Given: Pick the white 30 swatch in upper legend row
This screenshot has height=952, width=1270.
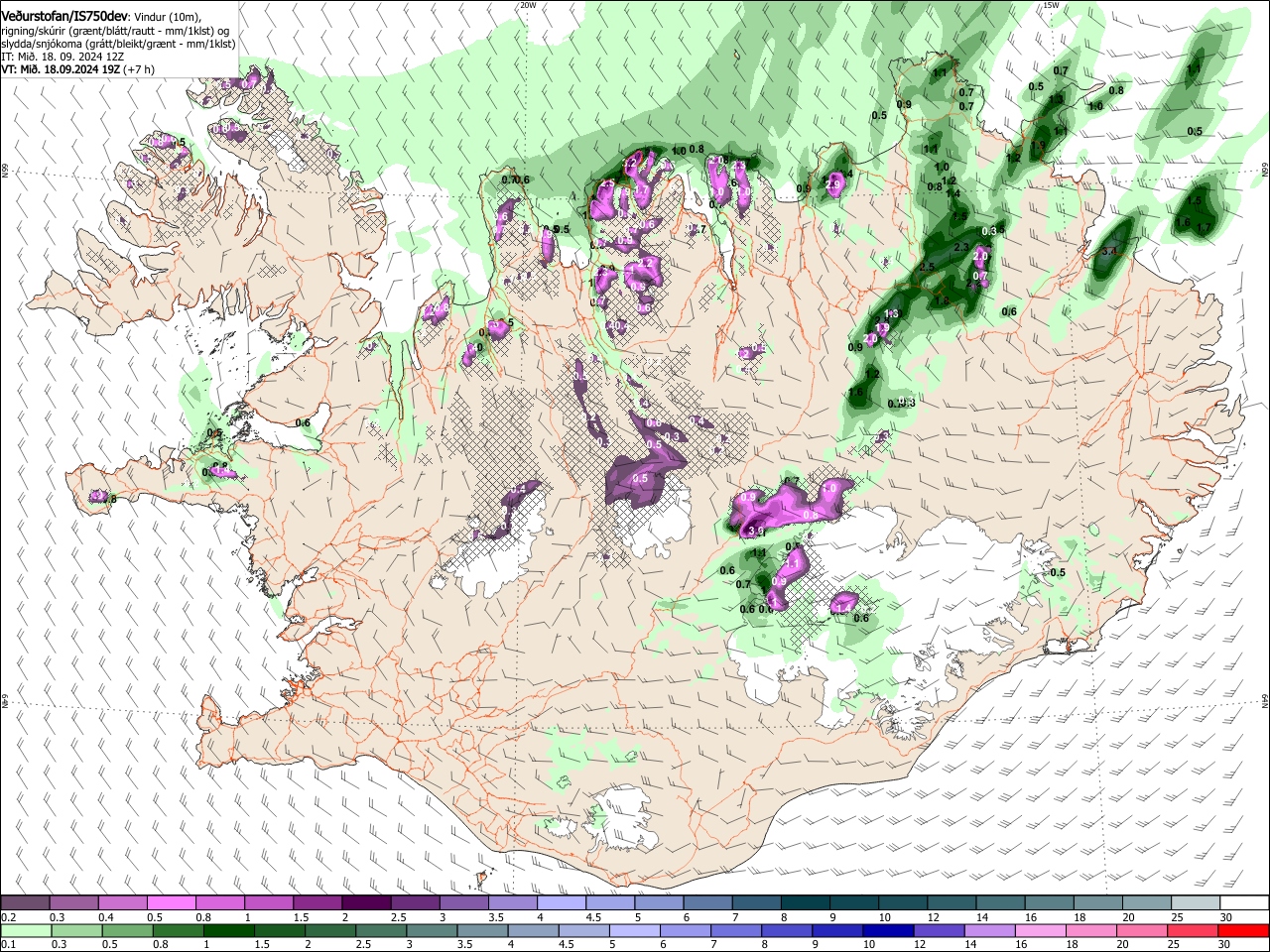Looking at the screenshot, I should coord(1244,903).
